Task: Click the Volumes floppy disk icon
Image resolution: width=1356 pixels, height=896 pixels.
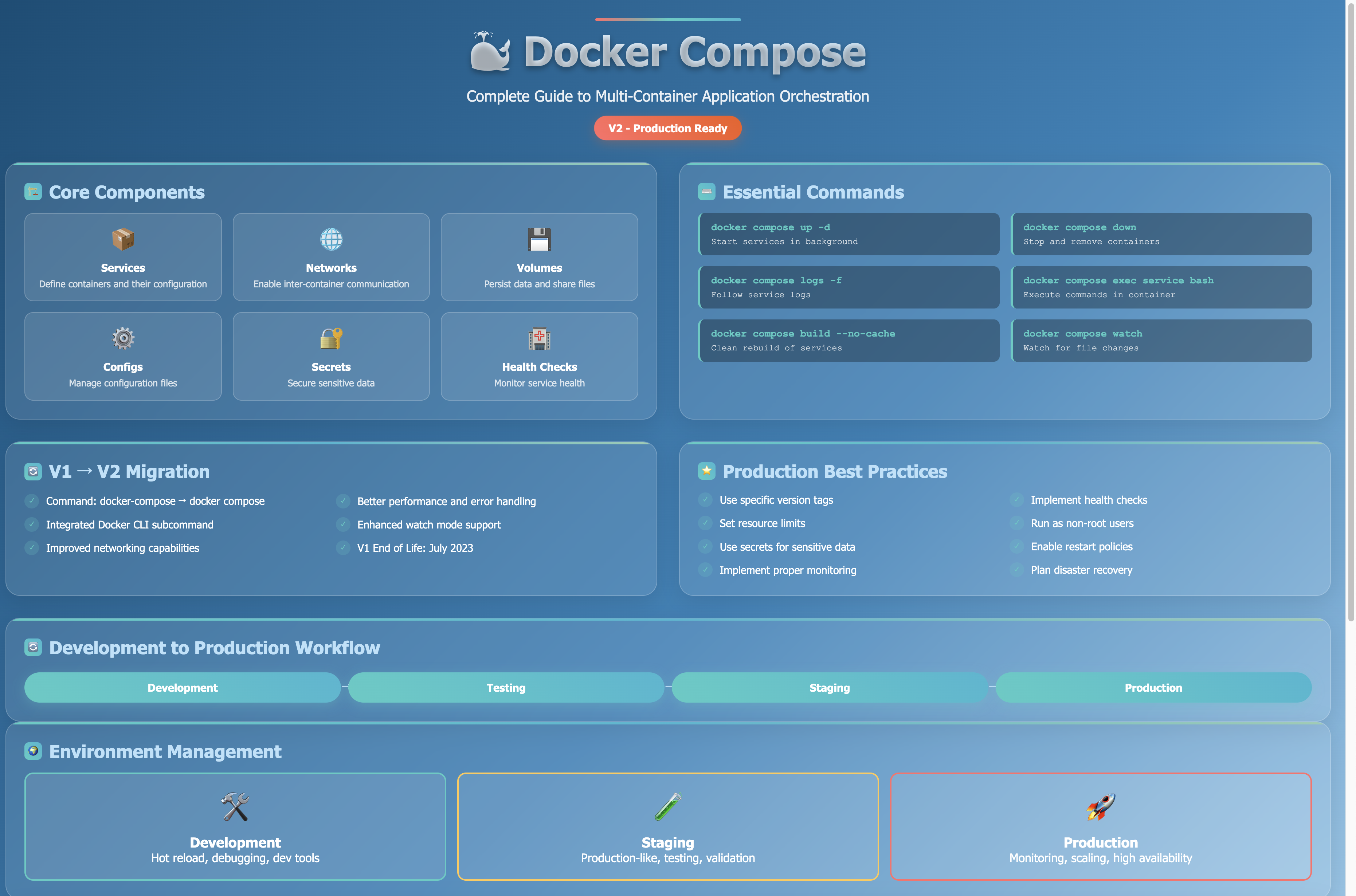Action: (539, 239)
